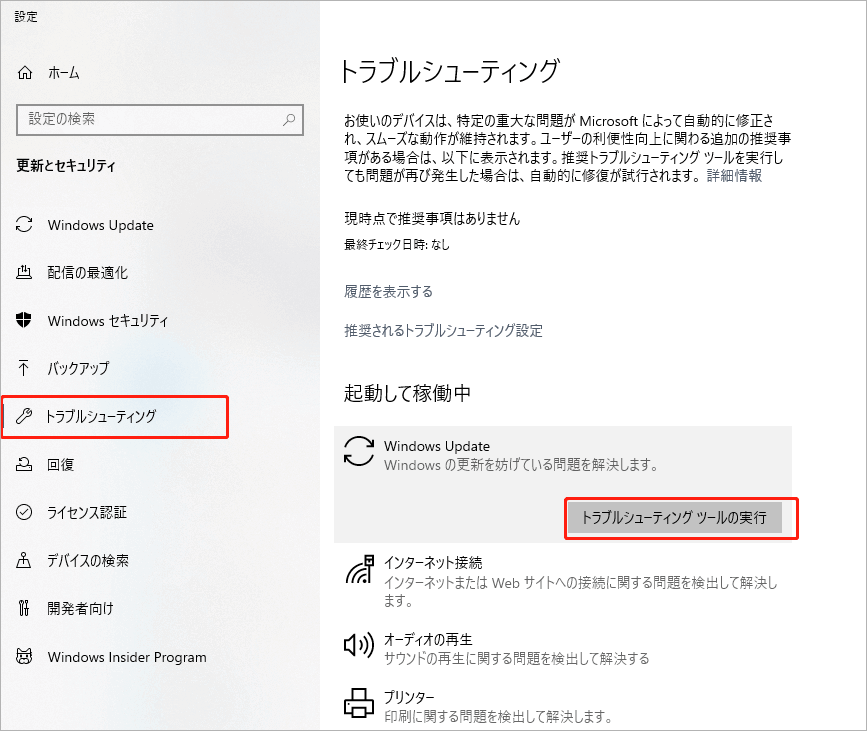The width and height of the screenshot is (867, 731).
Task: Click the バックアップ upload arrow icon
Action: (24, 368)
